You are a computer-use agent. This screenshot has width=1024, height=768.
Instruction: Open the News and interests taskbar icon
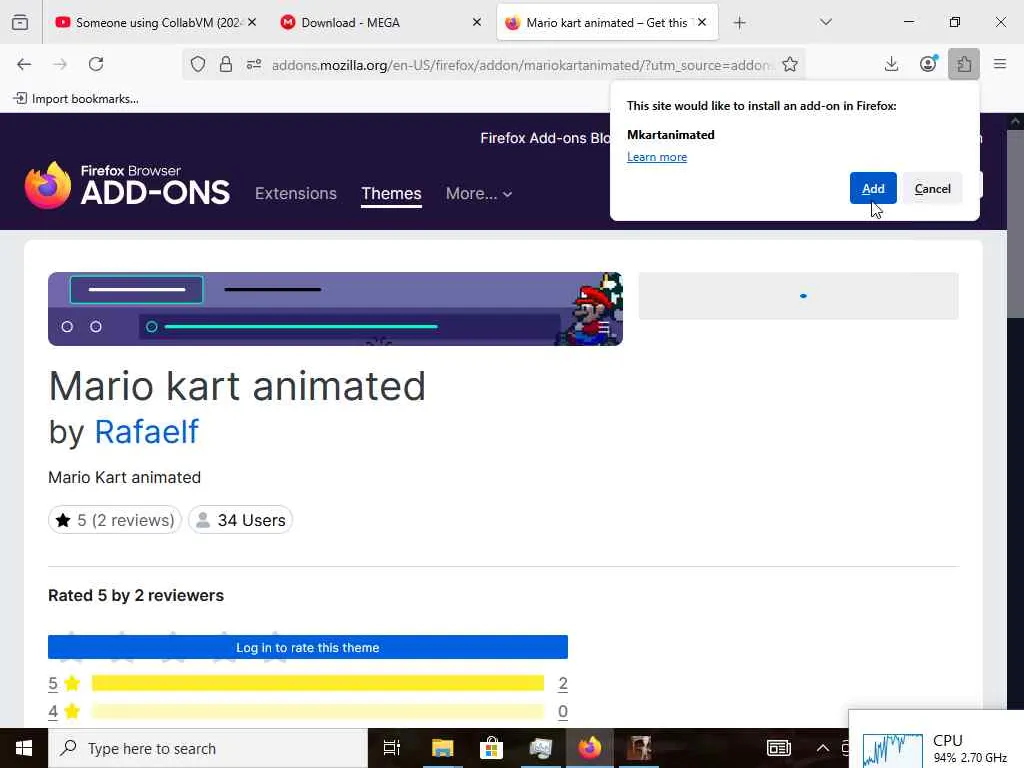778,748
